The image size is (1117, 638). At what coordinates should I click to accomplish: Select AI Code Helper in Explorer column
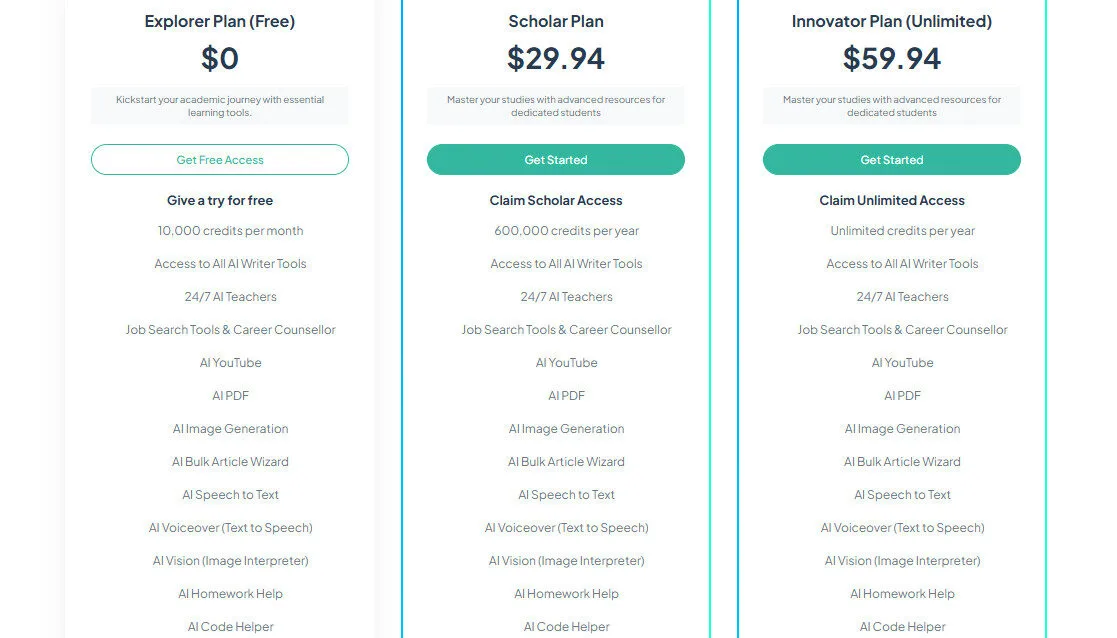[229, 626]
